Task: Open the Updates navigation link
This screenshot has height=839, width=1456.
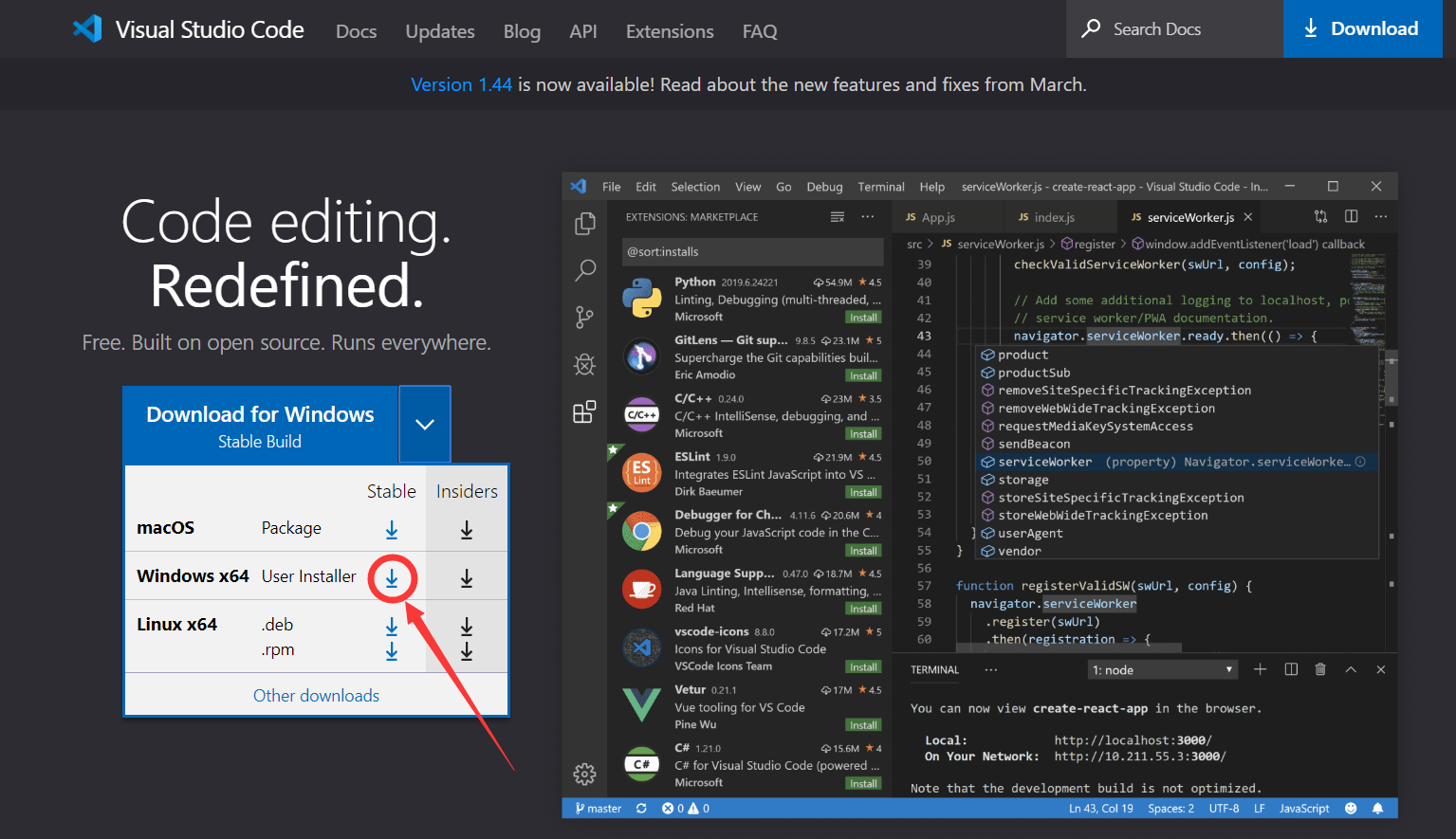Action: pyautogui.click(x=440, y=31)
